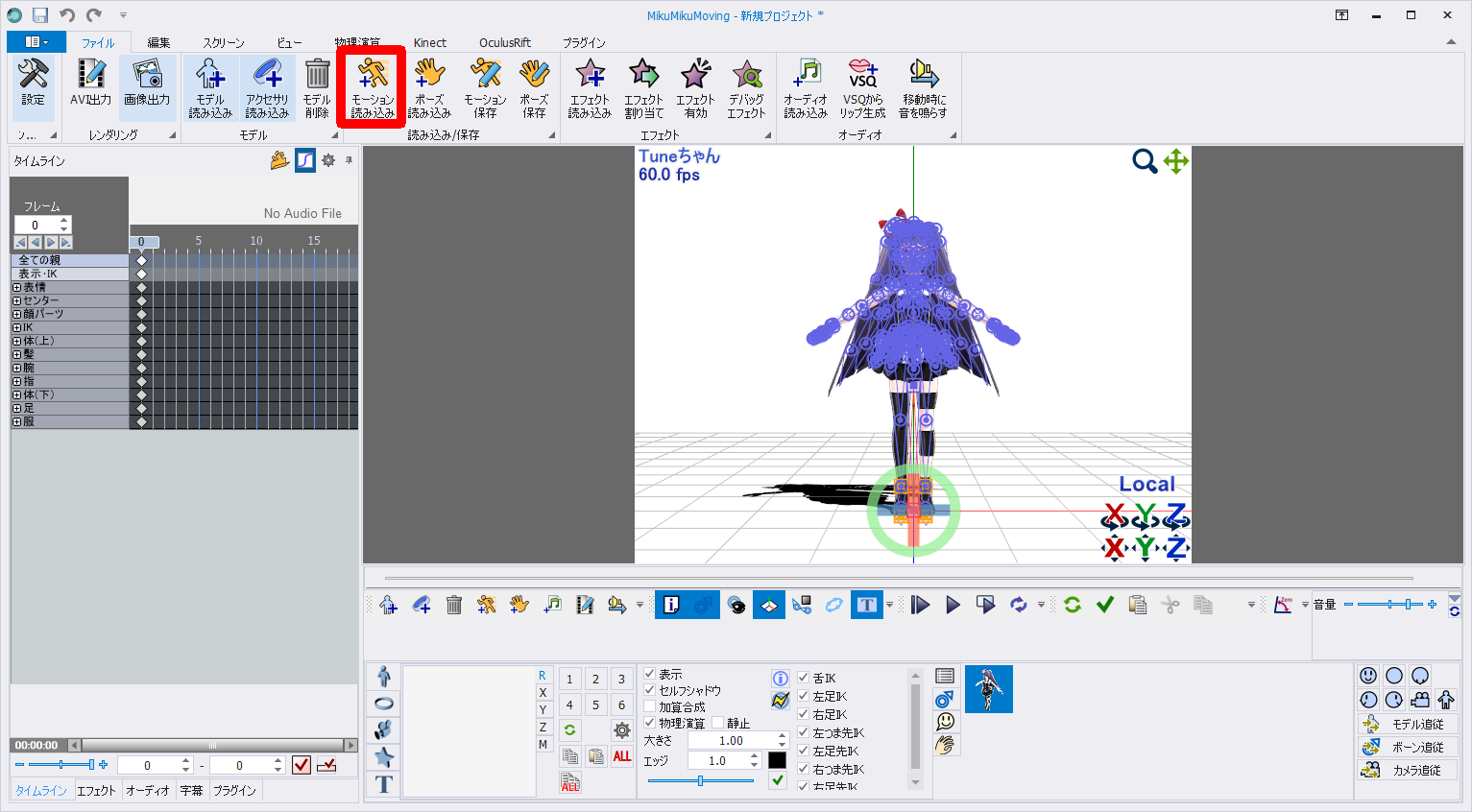
Task: Click the ribbon オーディオ読み込み load audio icon
Action: click(x=806, y=87)
